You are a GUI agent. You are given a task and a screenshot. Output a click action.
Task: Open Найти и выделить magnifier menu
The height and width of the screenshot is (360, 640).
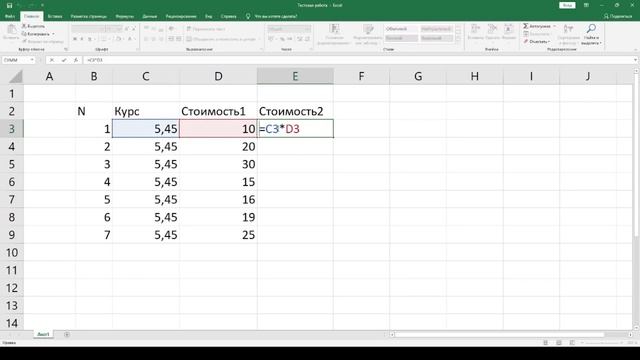point(591,34)
